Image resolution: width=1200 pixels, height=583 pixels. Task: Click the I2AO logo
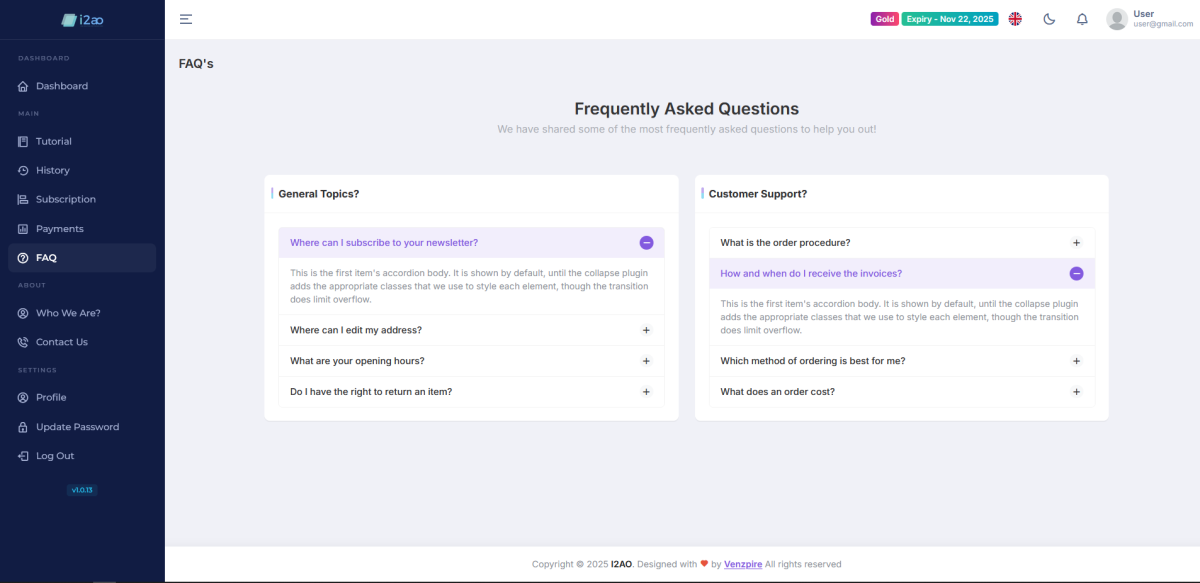pyautogui.click(x=82, y=19)
